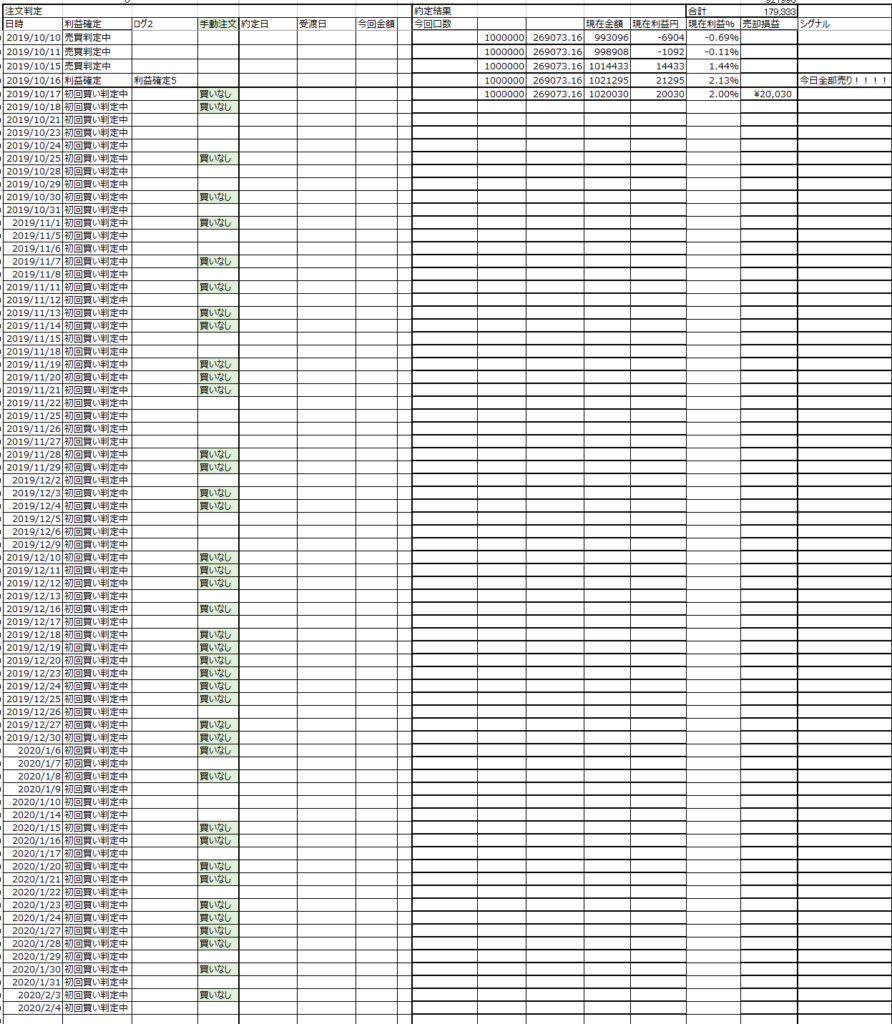Select the 現在金額 value 1021295
The height and width of the screenshot is (1024, 892).
[x=606, y=80]
